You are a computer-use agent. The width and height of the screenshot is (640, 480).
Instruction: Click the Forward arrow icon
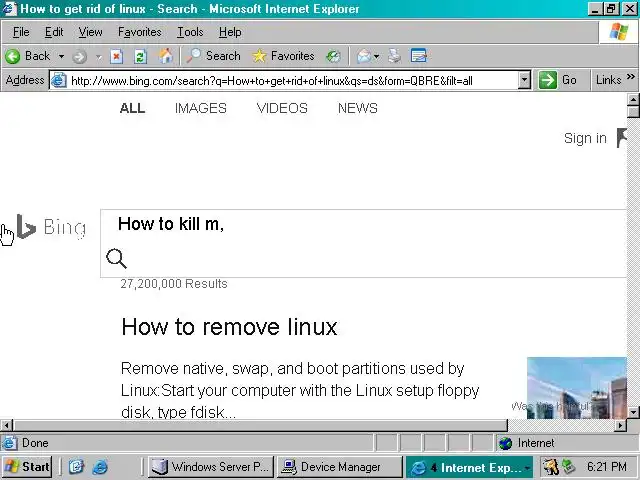pos(80,56)
